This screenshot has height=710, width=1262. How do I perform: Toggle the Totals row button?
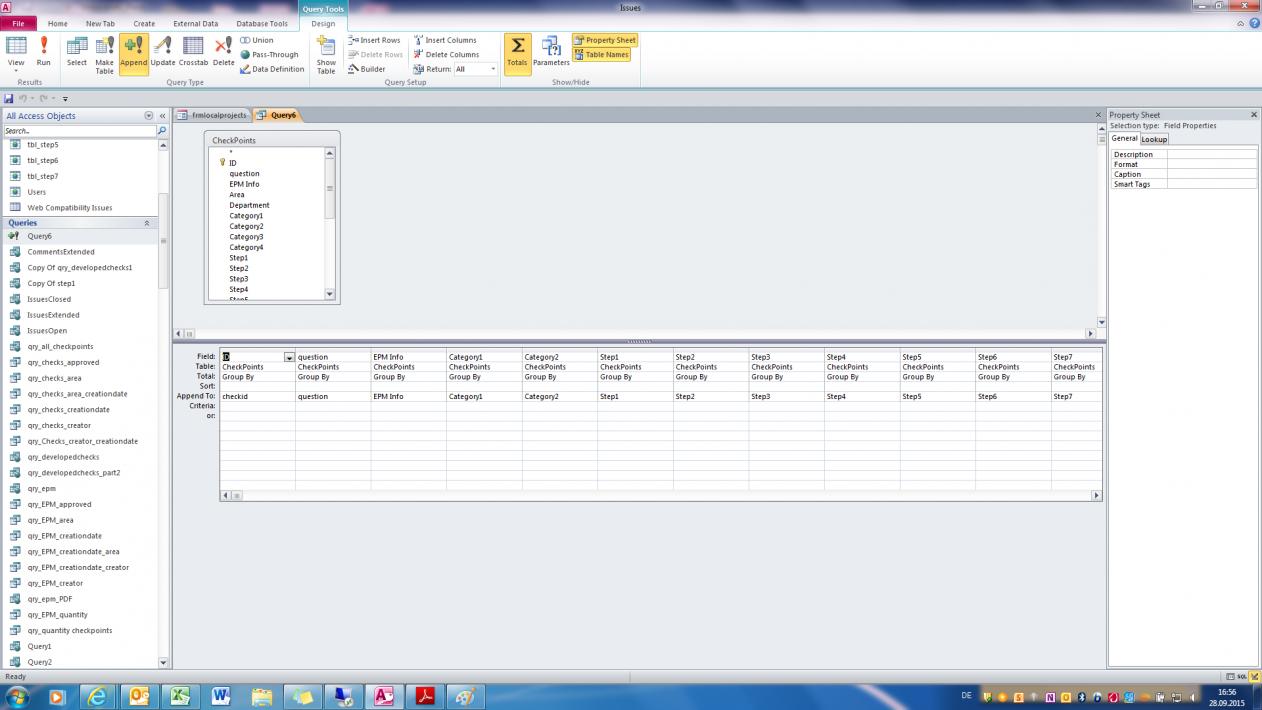click(517, 52)
